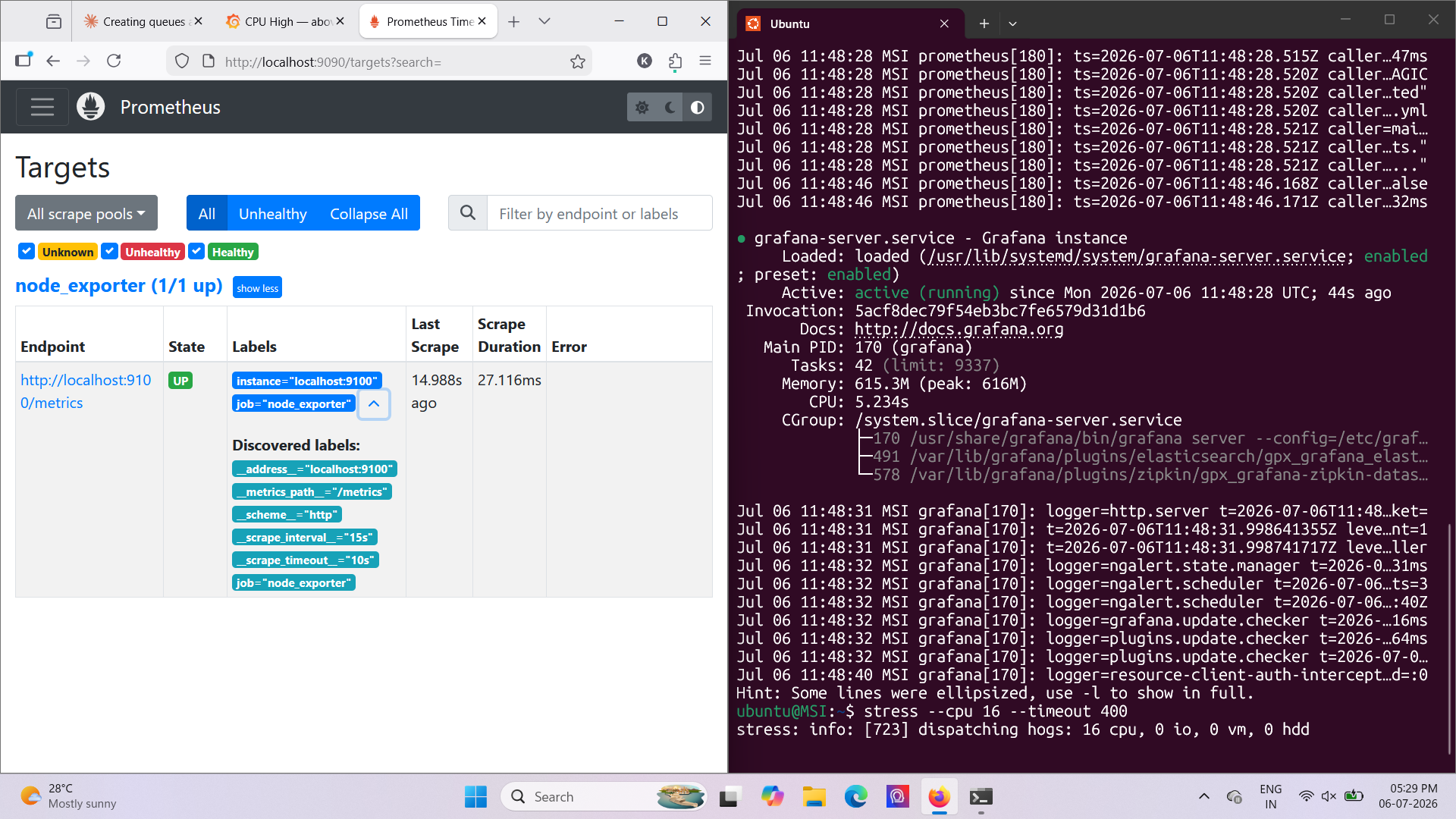
Task: Open the list all tabs dropdown arrow
Action: pyautogui.click(x=544, y=21)
